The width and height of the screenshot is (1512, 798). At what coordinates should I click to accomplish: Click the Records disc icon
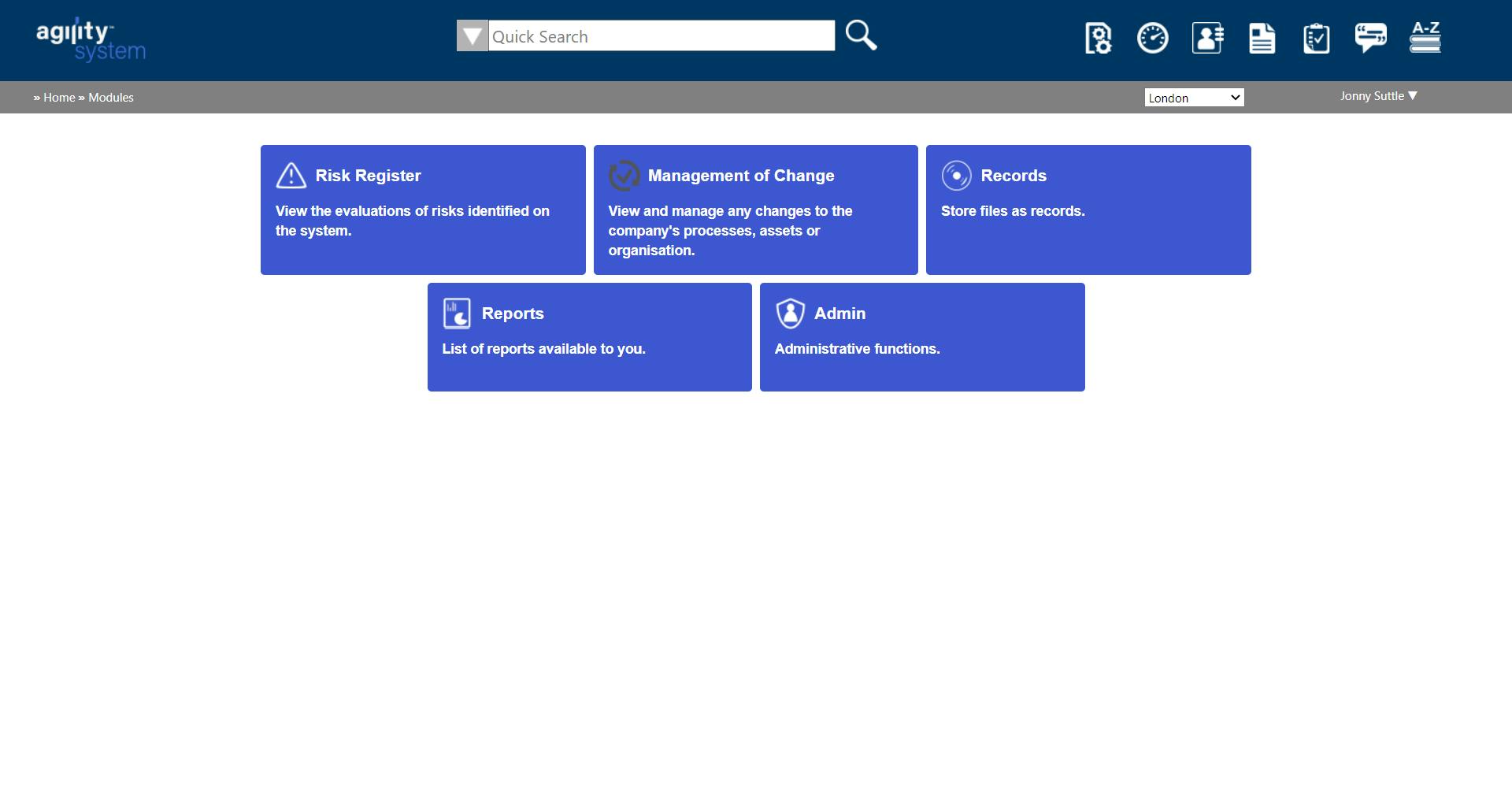coord(957,175)
